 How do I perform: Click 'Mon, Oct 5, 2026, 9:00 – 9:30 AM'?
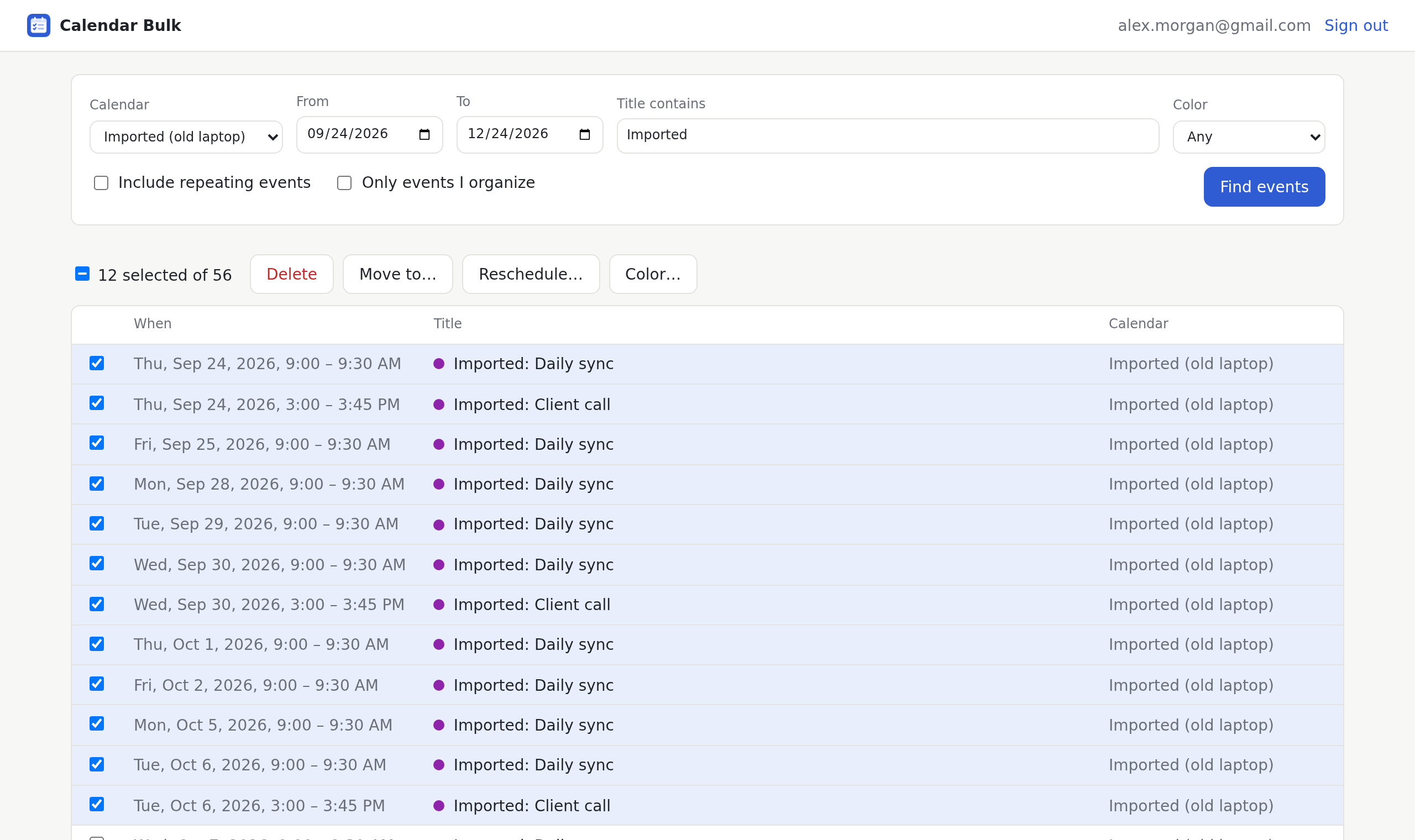click(263, 725)
